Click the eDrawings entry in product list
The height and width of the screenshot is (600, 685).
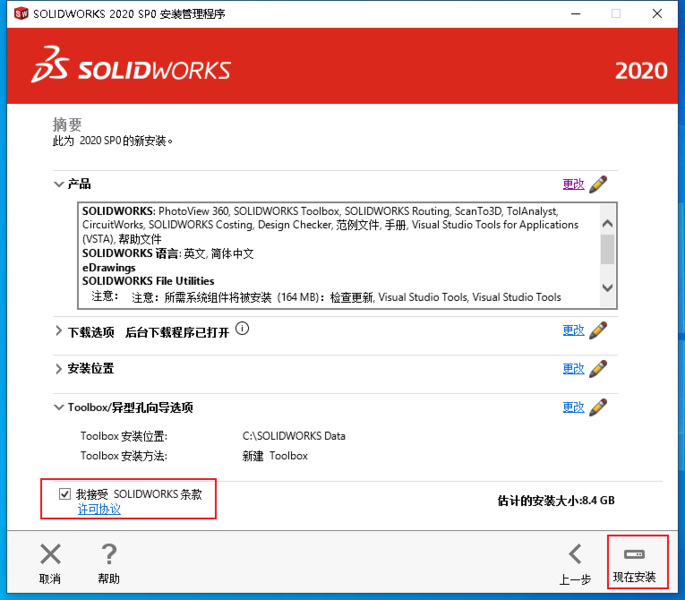tap(109, 267)
